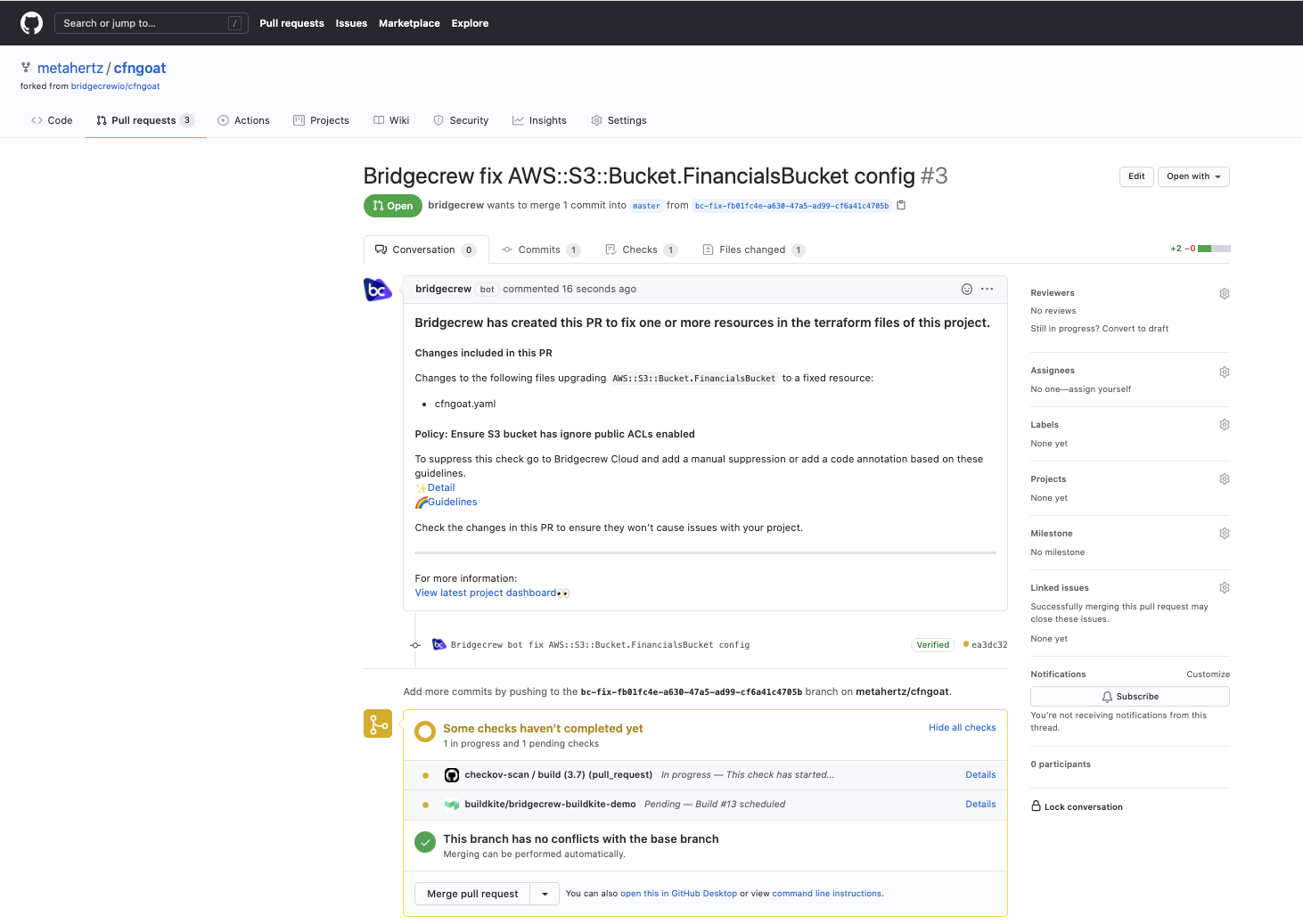Customize notification settings
1303x924 pixels.
[x=1209, y=675]
